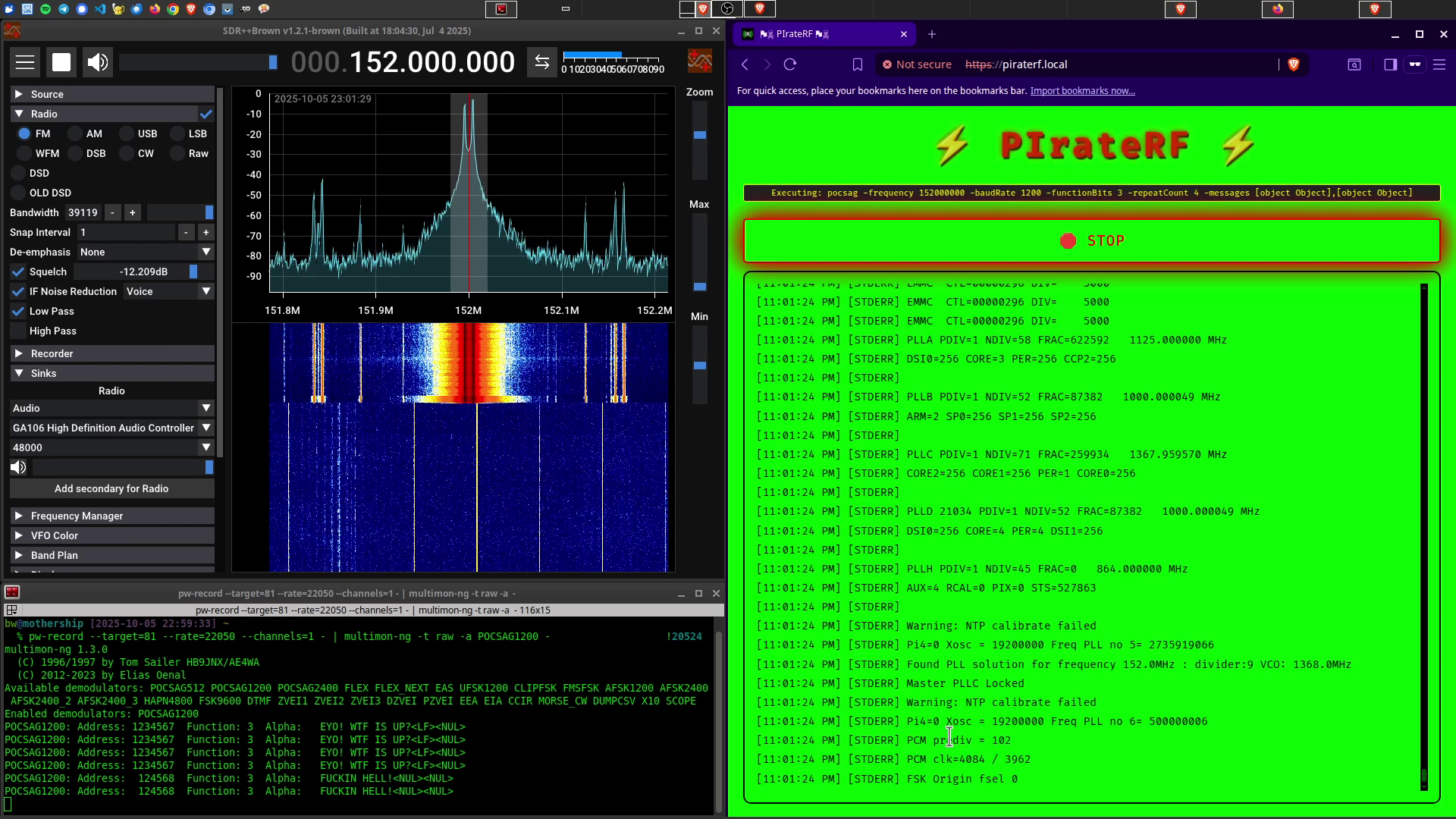Open a new browser tab
1456x819 pixels.
tap(932, 34)
